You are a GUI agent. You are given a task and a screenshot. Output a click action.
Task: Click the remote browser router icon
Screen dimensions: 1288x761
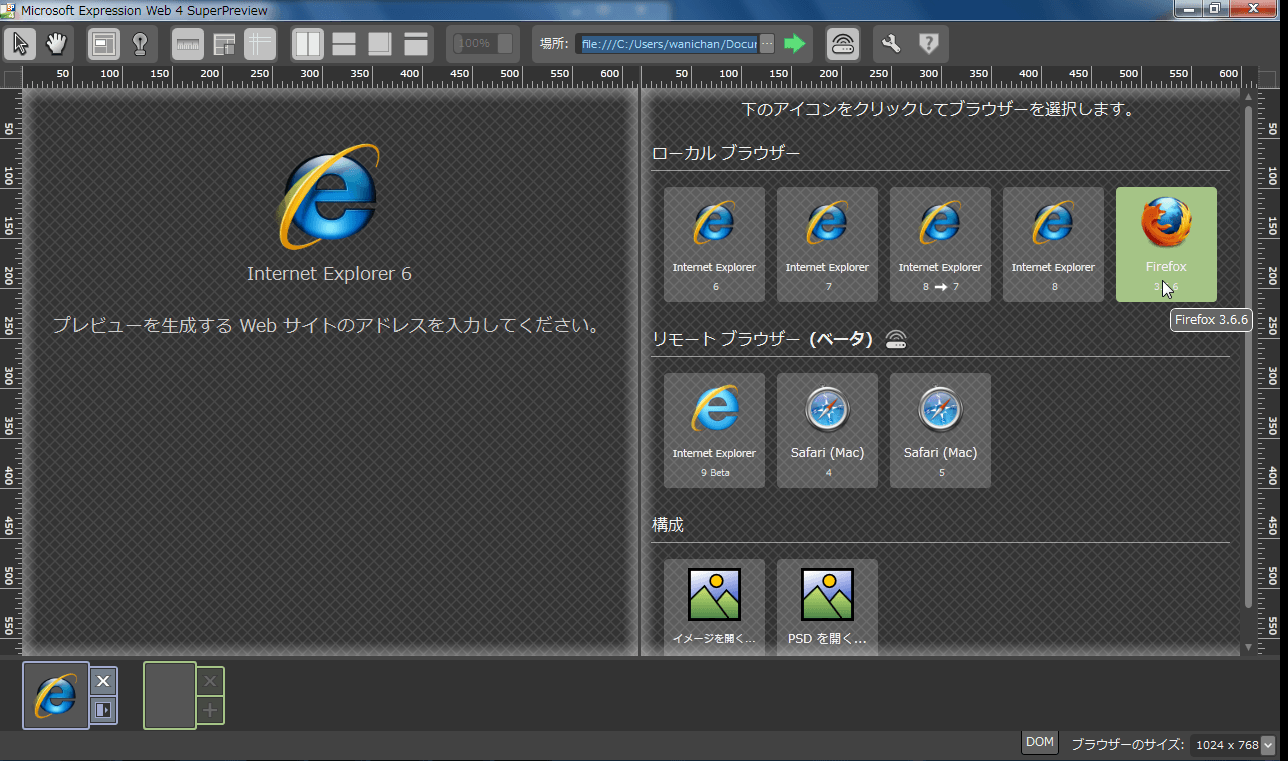(x=843, y=44)
